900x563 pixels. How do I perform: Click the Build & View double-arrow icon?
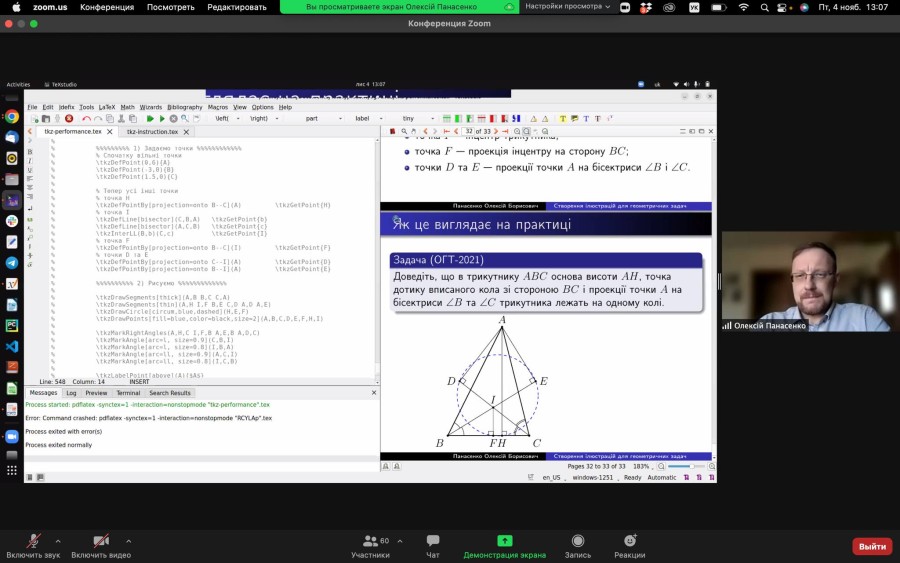(x=150, y=119)
